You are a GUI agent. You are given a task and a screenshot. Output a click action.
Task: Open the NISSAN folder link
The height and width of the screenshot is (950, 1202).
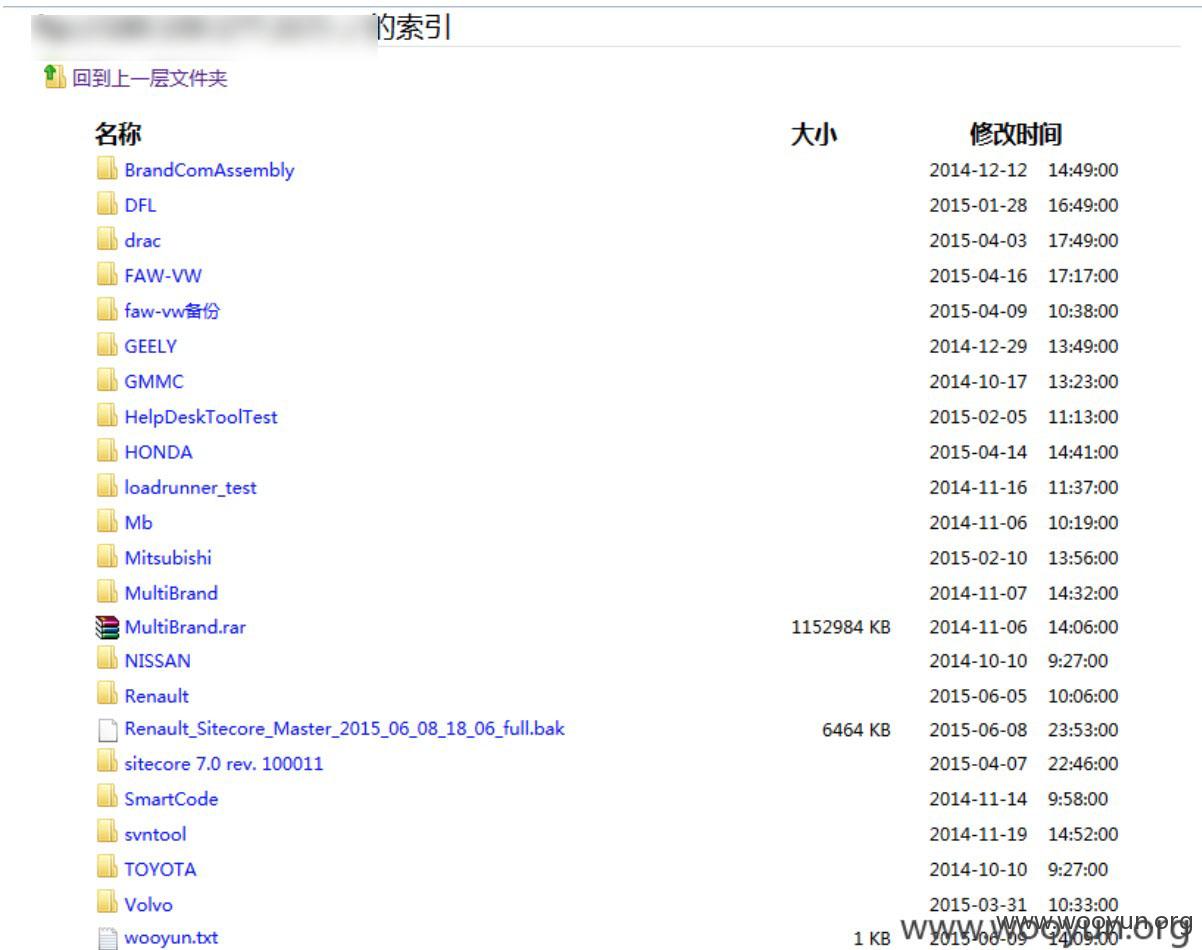pos(157,661)
